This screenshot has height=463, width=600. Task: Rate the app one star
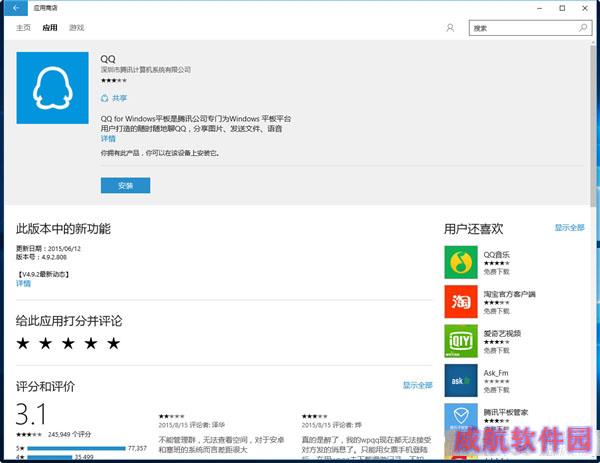(x=23, y=343)
